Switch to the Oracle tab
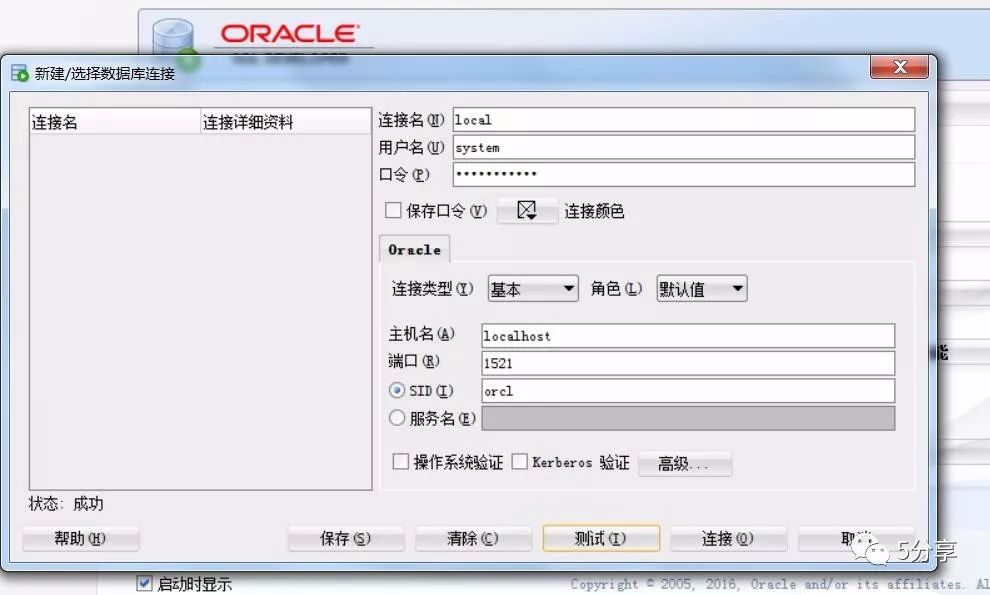This screenshot has height=595, width=990. coord(414,249)
